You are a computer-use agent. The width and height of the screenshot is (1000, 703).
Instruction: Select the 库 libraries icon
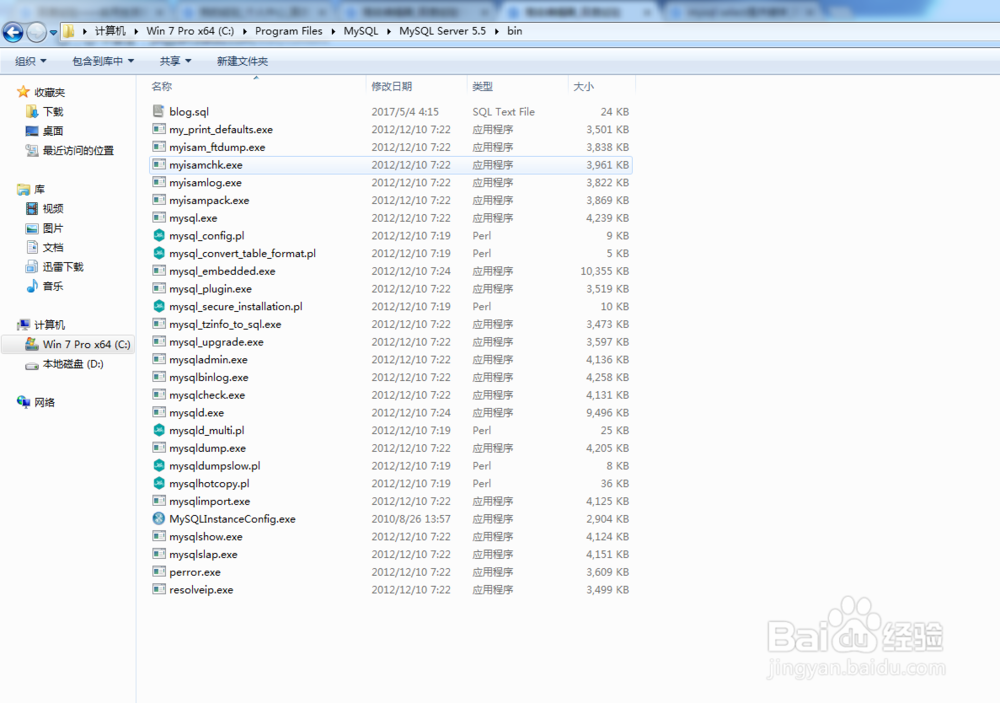point(24,189)
